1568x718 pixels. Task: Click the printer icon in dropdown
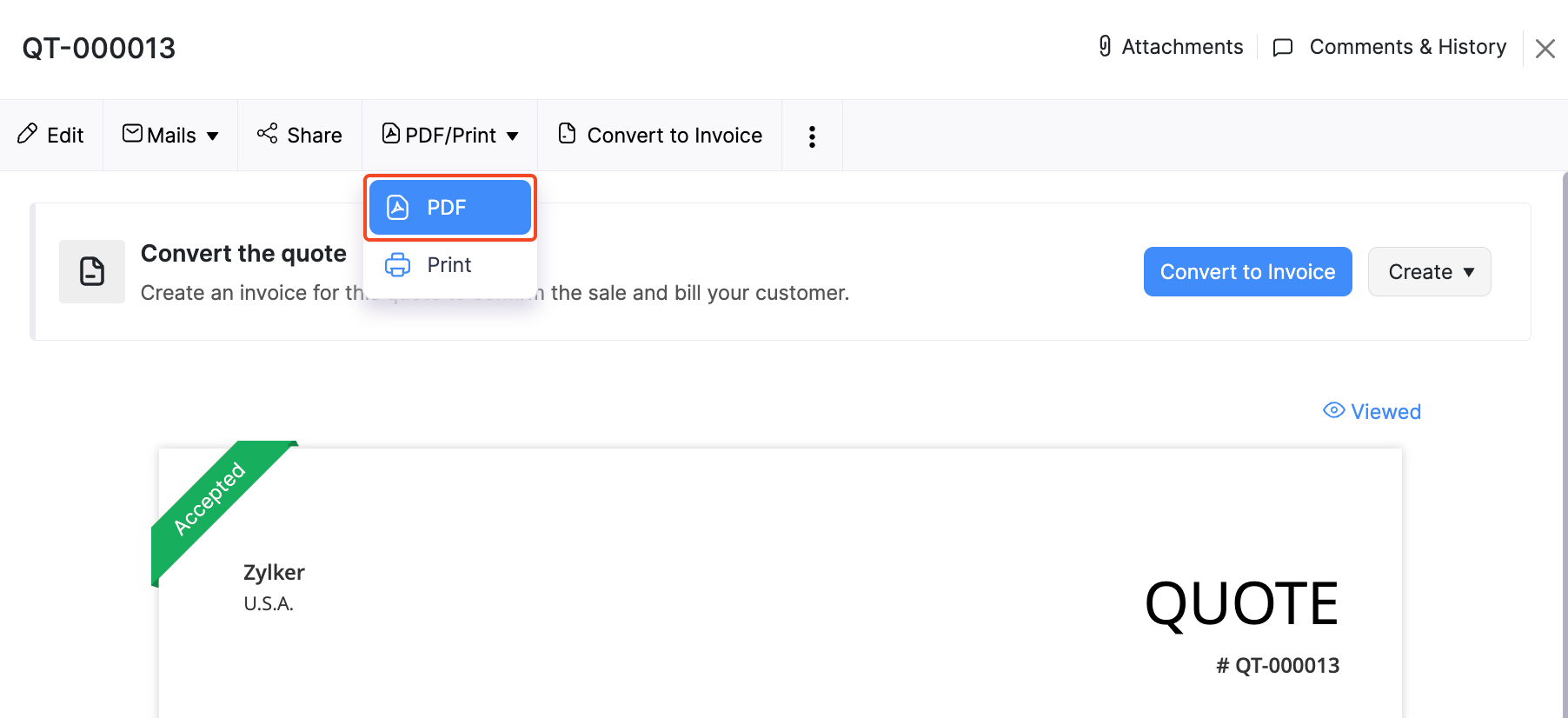point(397,265)
